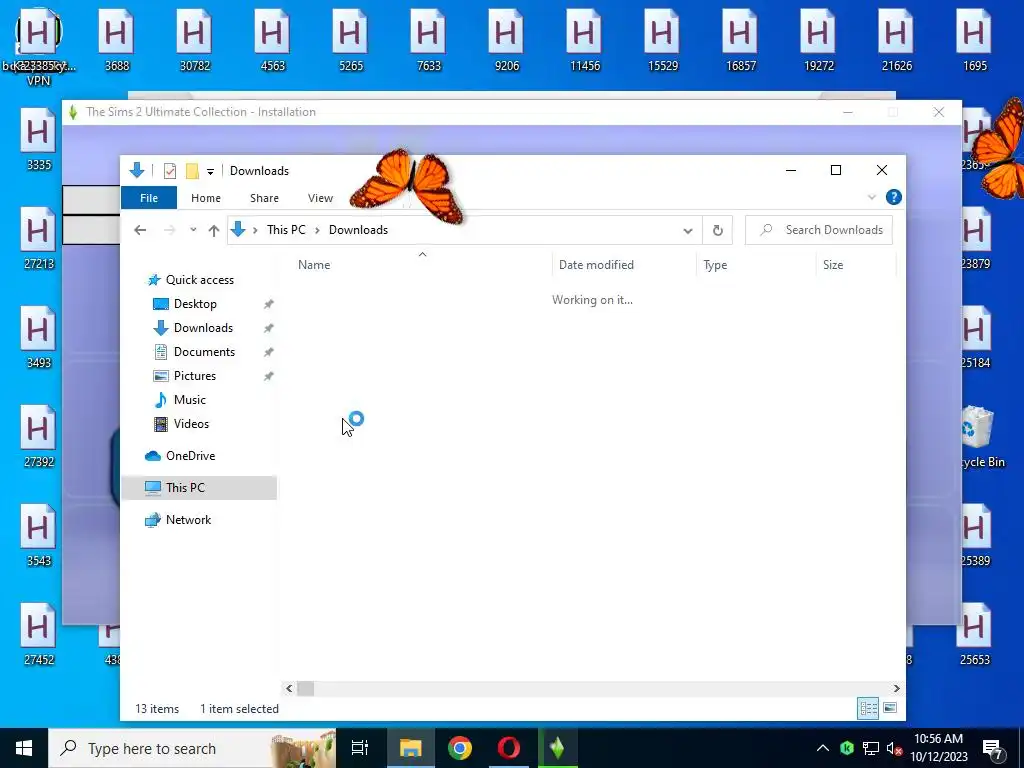The width and height of the screenshot is (1024, 768).
Task: Select This PC in navigation pane
Action: click(199, 488)
